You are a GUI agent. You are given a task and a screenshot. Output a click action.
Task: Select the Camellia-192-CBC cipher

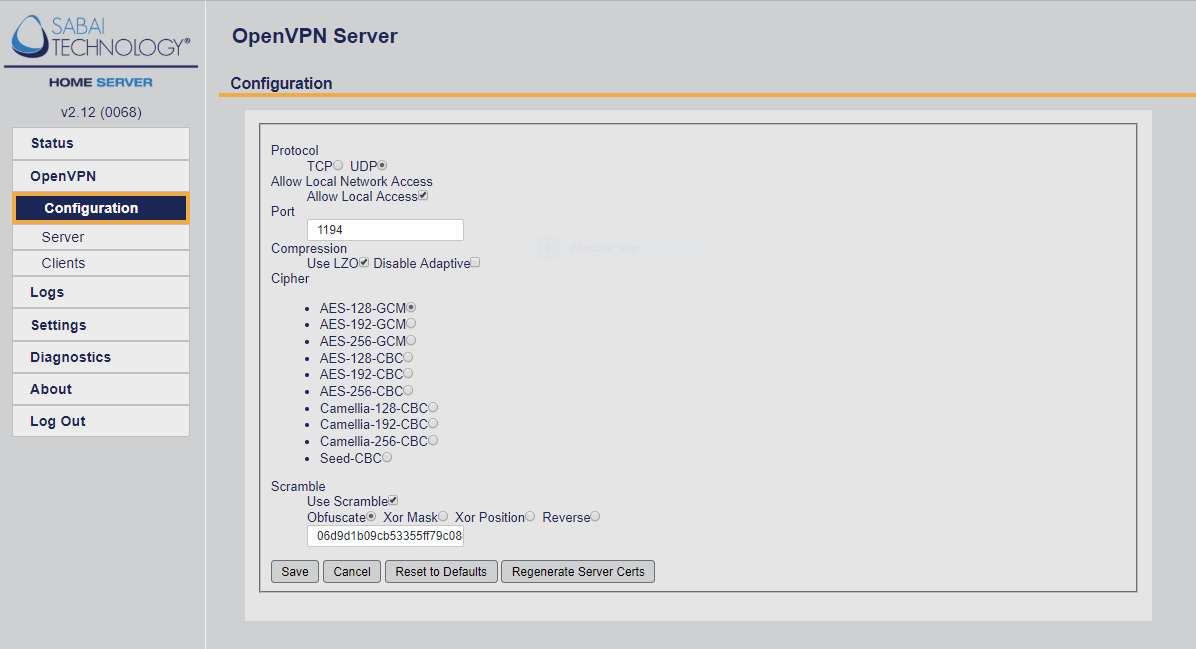[433, 423]
